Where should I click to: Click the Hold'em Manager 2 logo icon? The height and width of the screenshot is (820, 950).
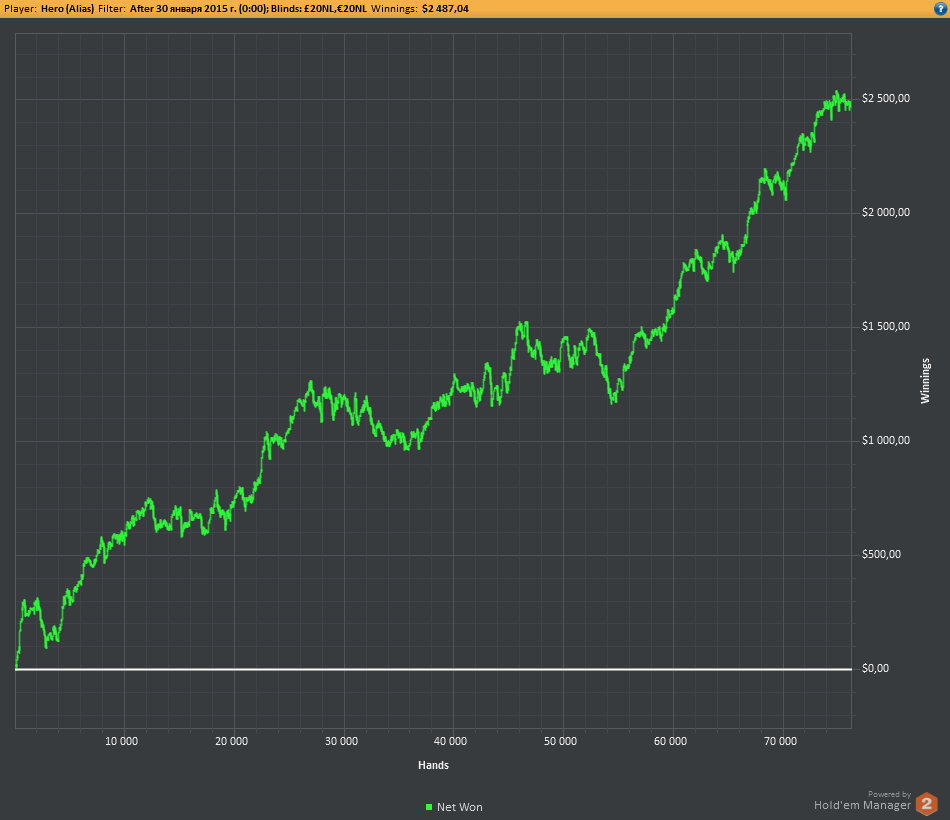tap(926, 804)
